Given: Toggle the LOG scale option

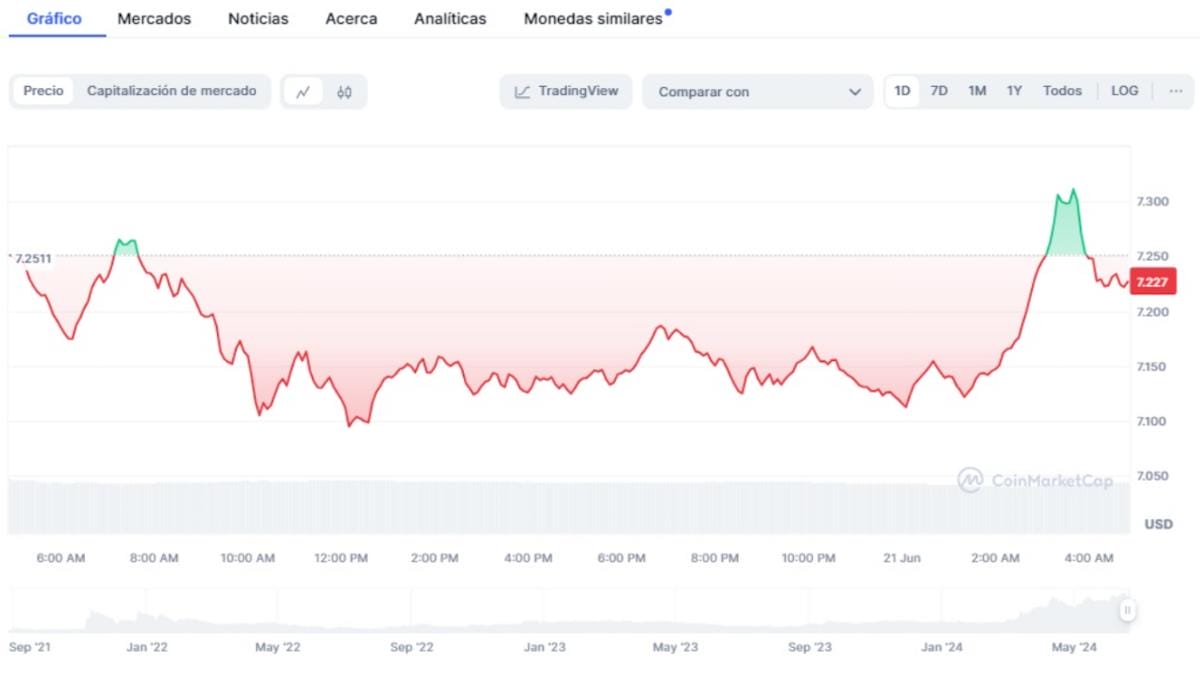Looking at the screenshot, I should (x=1124, y=91).
